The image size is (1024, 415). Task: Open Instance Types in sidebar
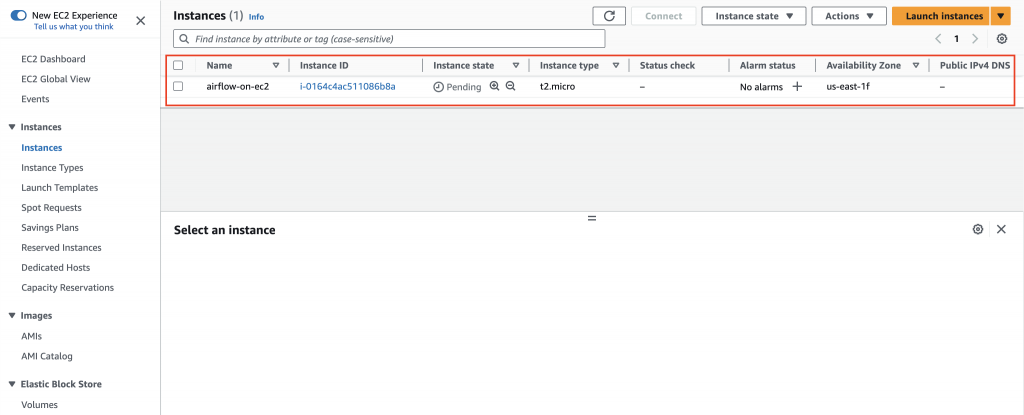tap(52, 168)
